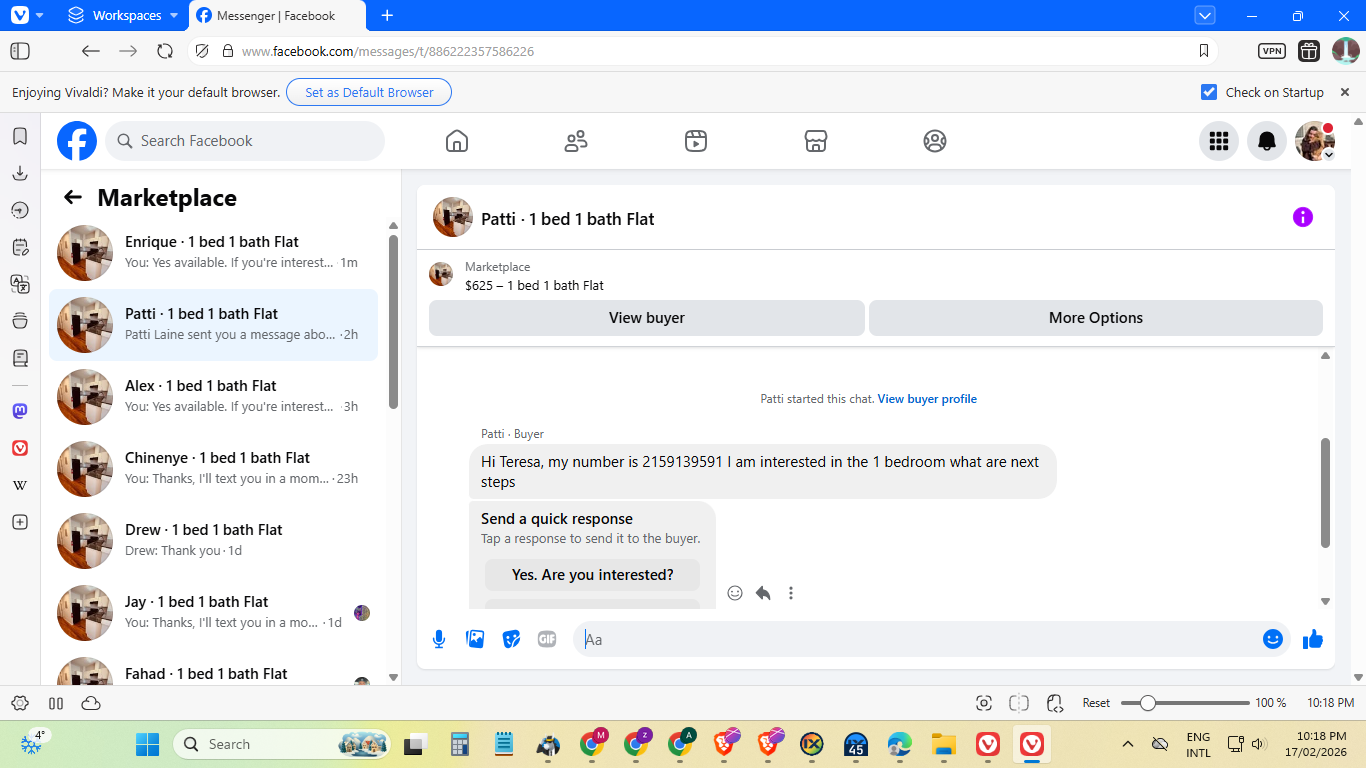Send quick response Yes. Are you interested?
Screen dimensions: 1366x768
coord(593,575)
